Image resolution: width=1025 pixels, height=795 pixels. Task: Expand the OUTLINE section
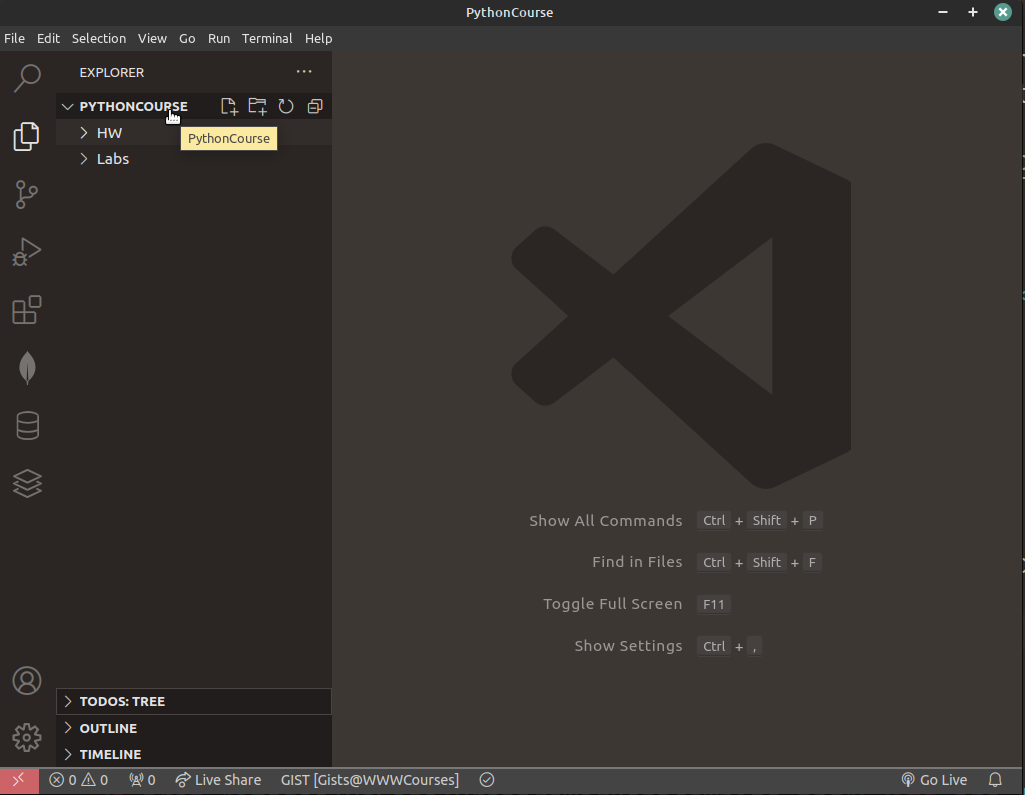point(194,728)
